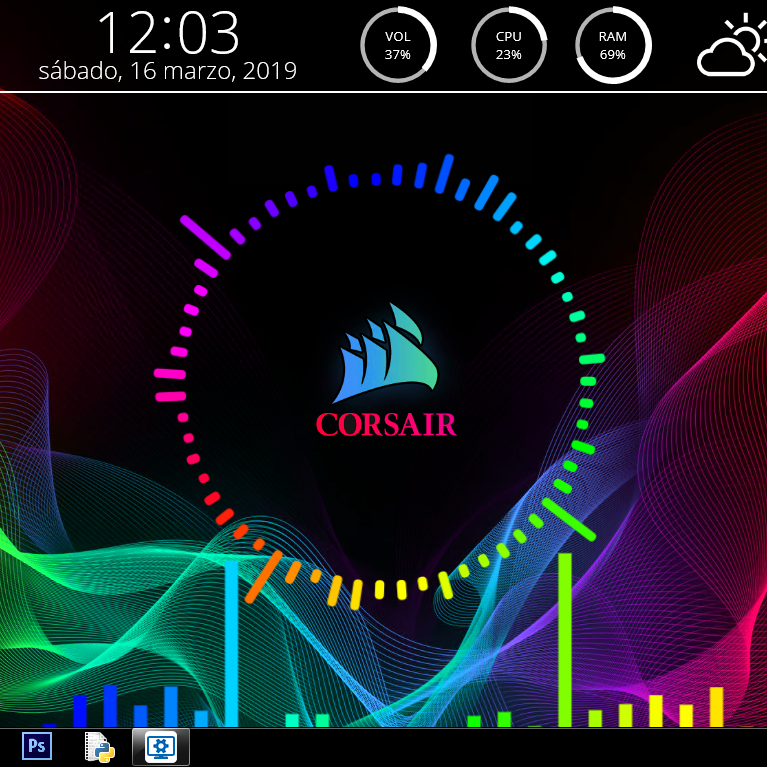Click the long pink bar on the ring's left side
Viewport: 767px width, 767px height.
[x=171, y=374]
